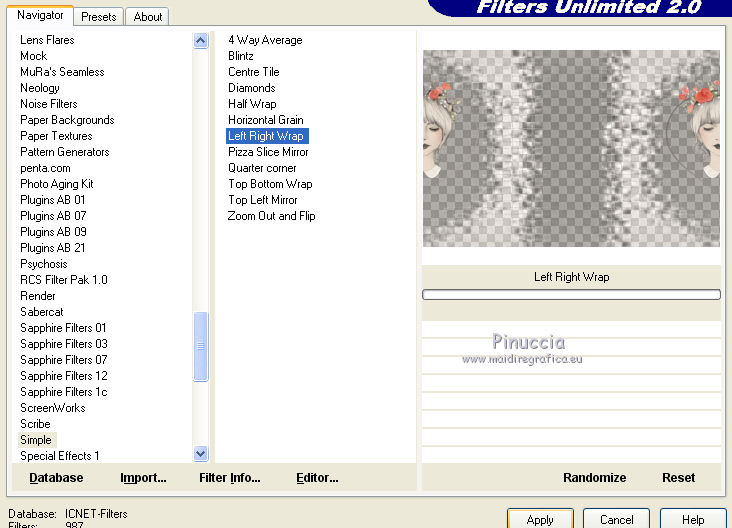Viewport: 732px width, 528px height.
Task: Select Render category
Action: pyautogui.click(x=38, y=296)
